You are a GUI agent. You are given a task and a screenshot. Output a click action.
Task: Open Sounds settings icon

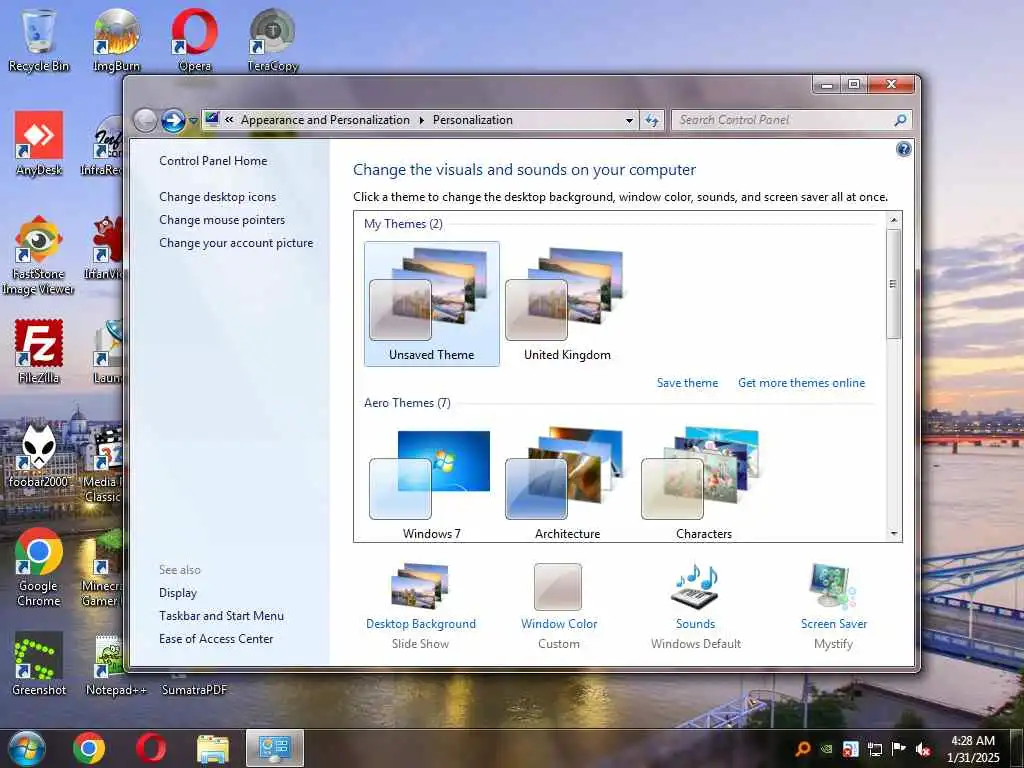(x=696, y=586)
